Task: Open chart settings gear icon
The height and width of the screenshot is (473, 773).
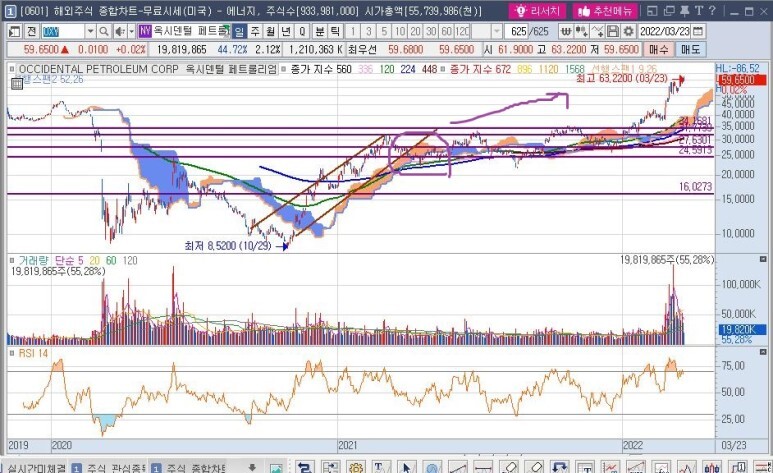Action: (x=629, y=32)
